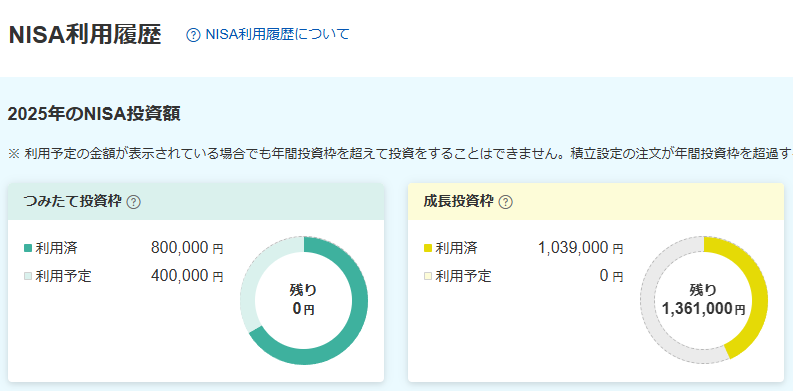Click the green 利用済 legend square in つみたて投資枠
The height and width of the screenshot is (391, 793).
[28, 248]
